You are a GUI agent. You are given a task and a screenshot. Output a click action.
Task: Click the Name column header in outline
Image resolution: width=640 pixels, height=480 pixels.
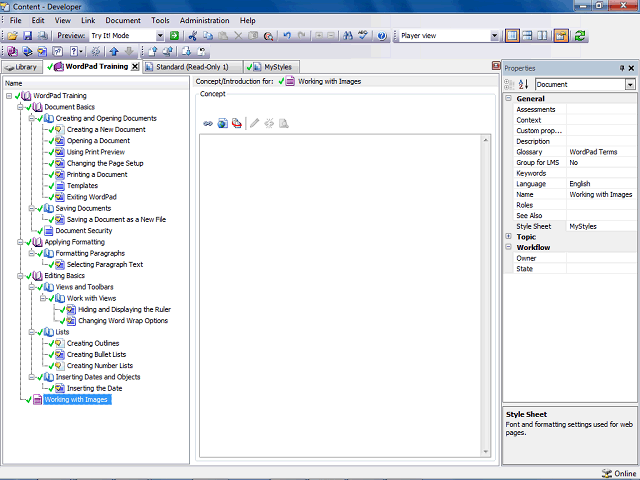(96, 83)
